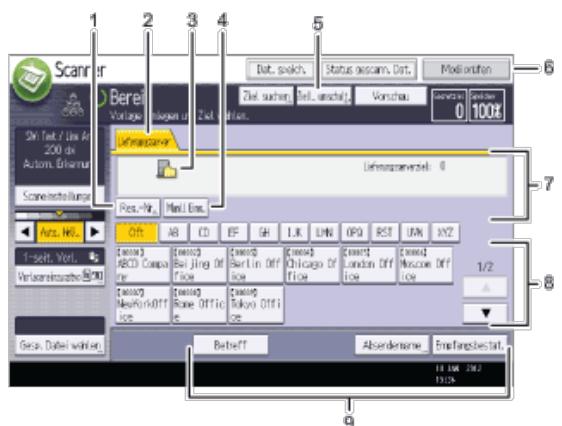Tap the Empfangsbestät. receipt button
This screenshot has height=426, width=562.
(x=470, y=345)
